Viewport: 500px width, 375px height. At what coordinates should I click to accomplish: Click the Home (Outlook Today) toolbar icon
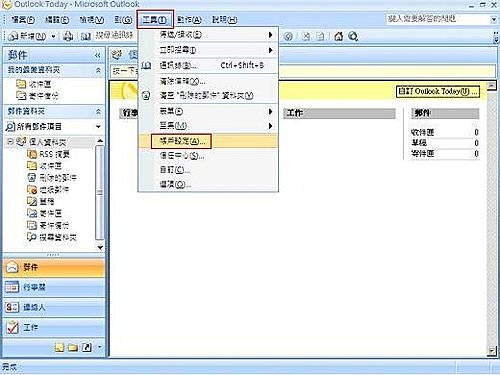(338, 36)
